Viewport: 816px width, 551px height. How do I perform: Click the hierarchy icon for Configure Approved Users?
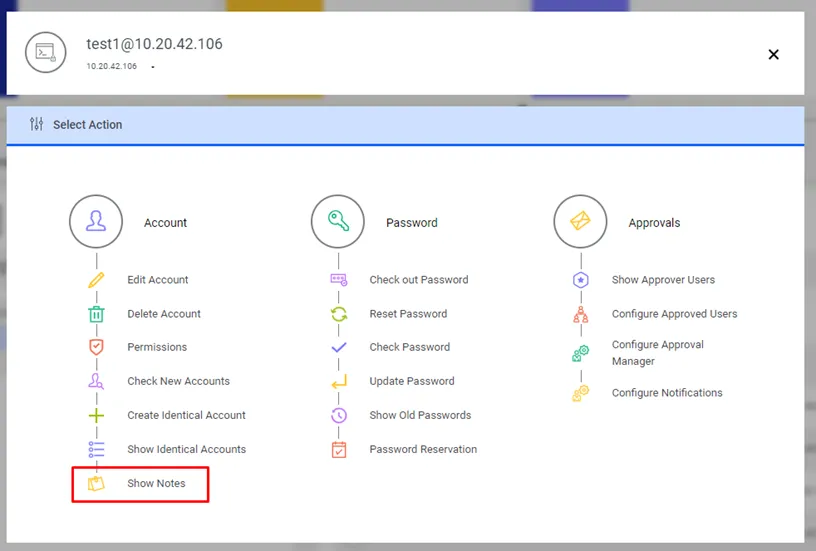coord(581,314)
